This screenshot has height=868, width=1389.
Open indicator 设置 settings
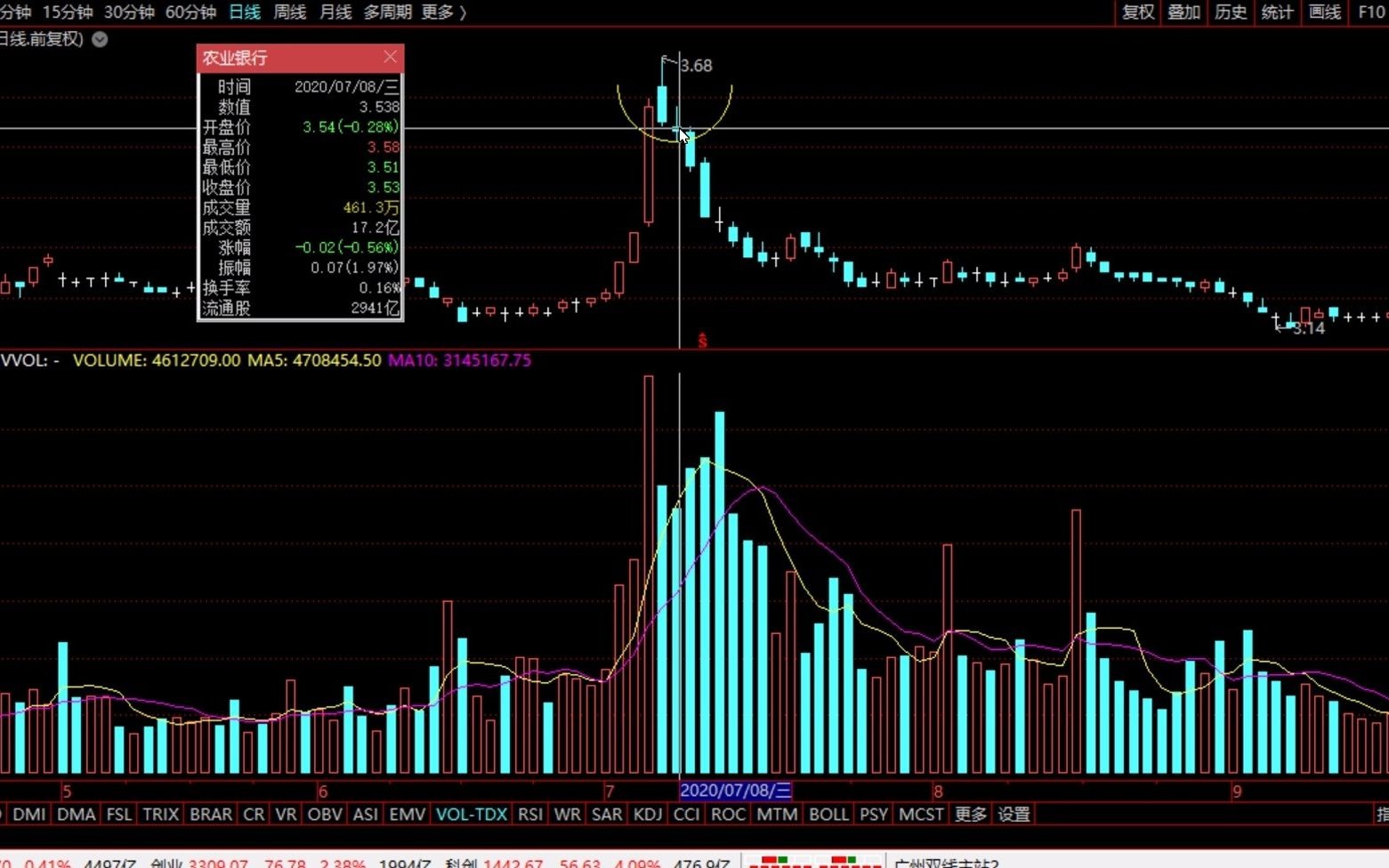click(1013, 814)
